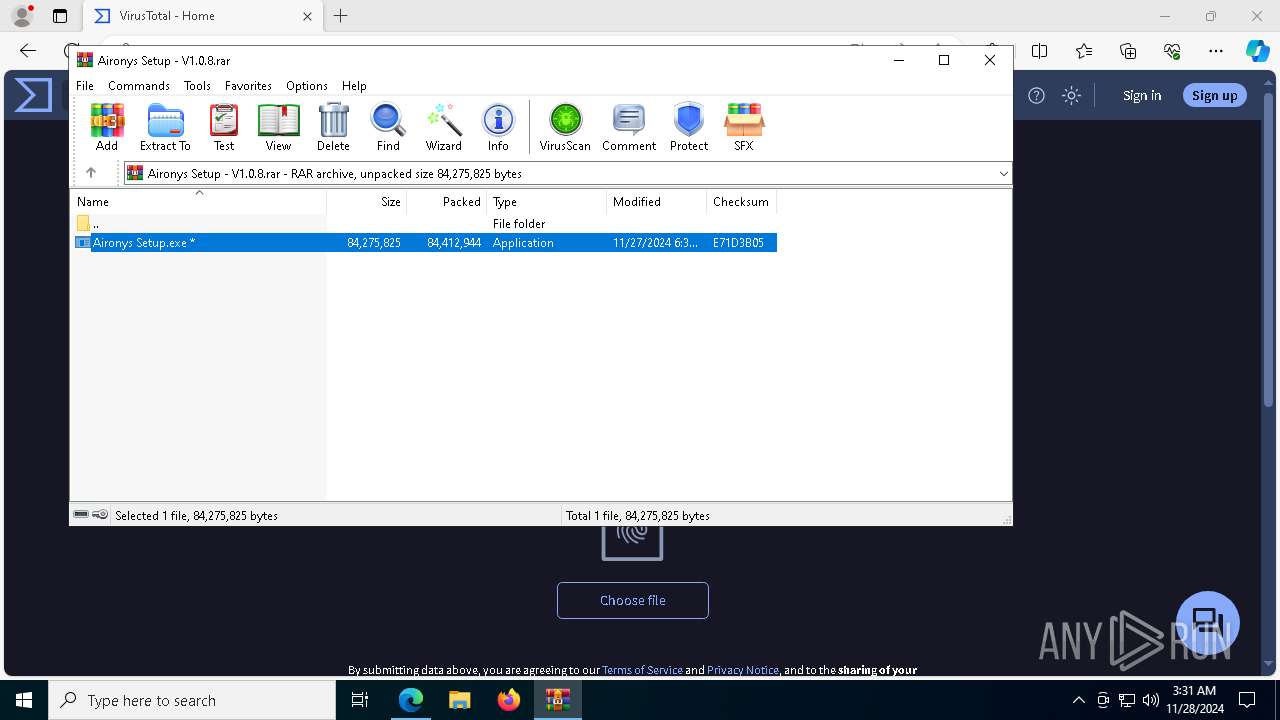Open the Favorites menu
This screenshot has height=720, width=1280.
point(248,86)
